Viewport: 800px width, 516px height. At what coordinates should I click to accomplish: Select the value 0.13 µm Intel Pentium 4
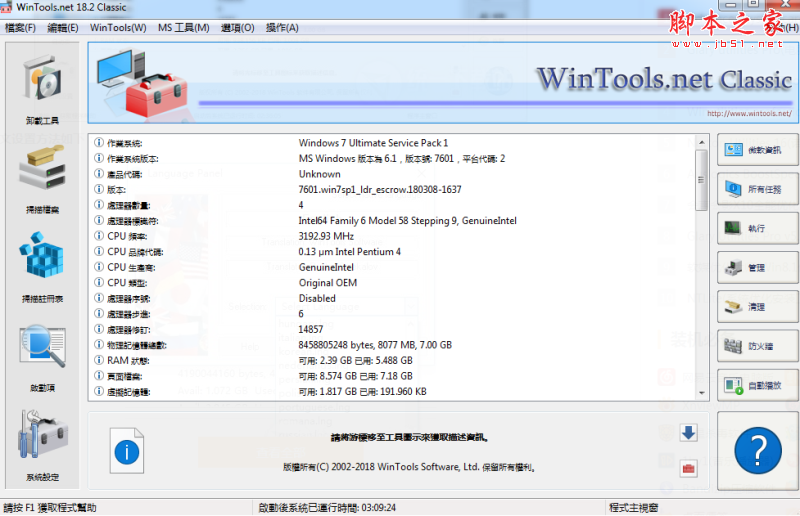point(349,252)
